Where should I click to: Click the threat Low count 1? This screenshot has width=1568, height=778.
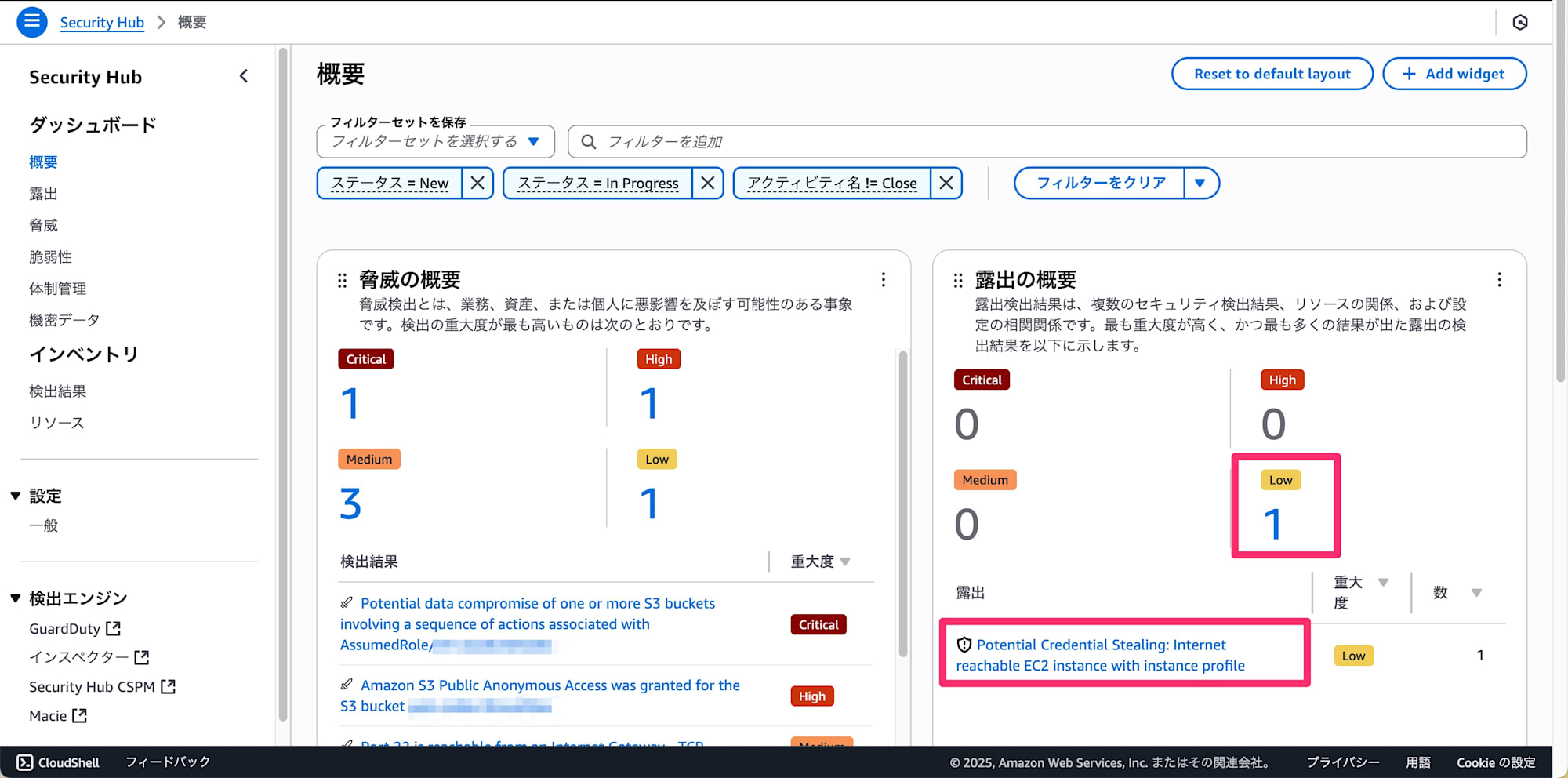pyautogui.click(x=648, y=504)
